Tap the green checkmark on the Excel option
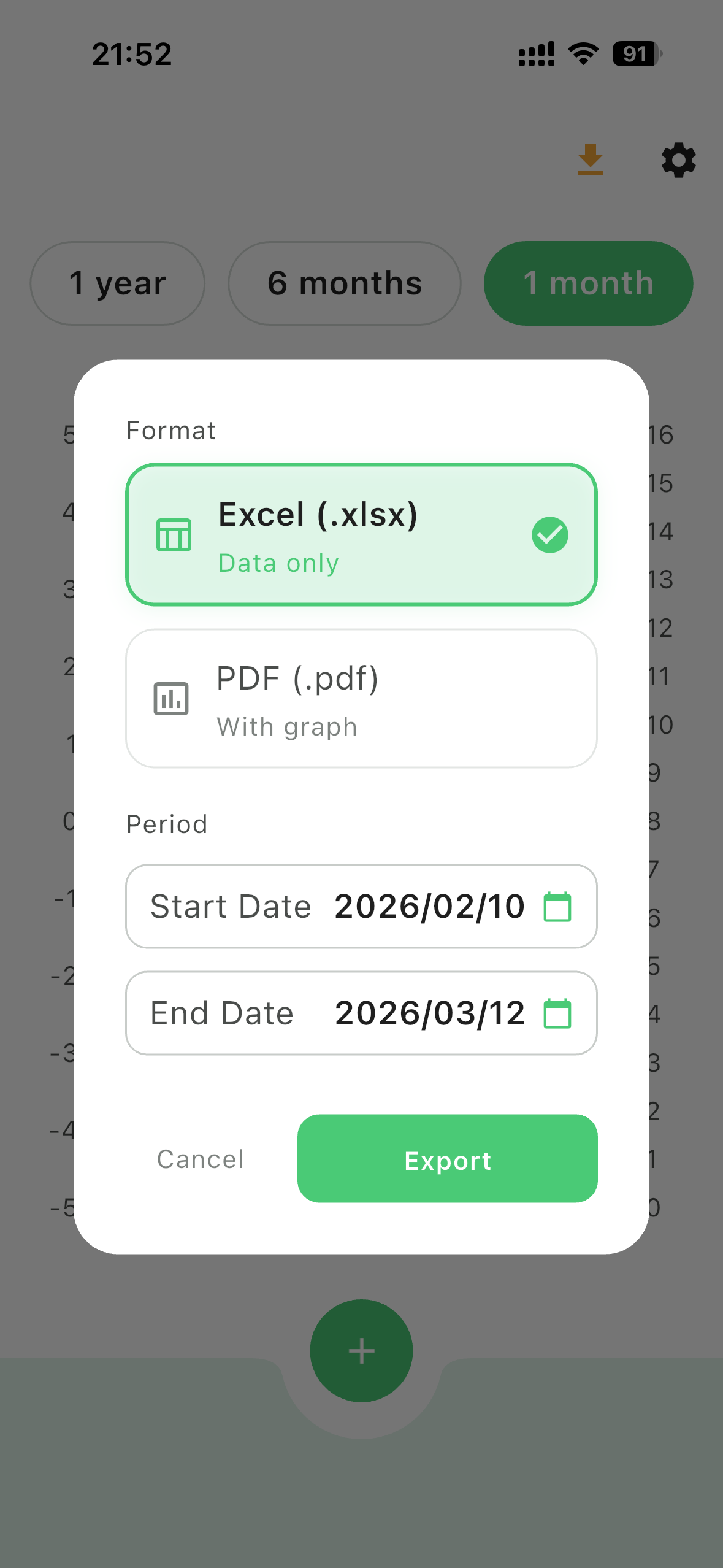Image resolution: width=723 pixels, height=1568 pixels. pos(549,534)
